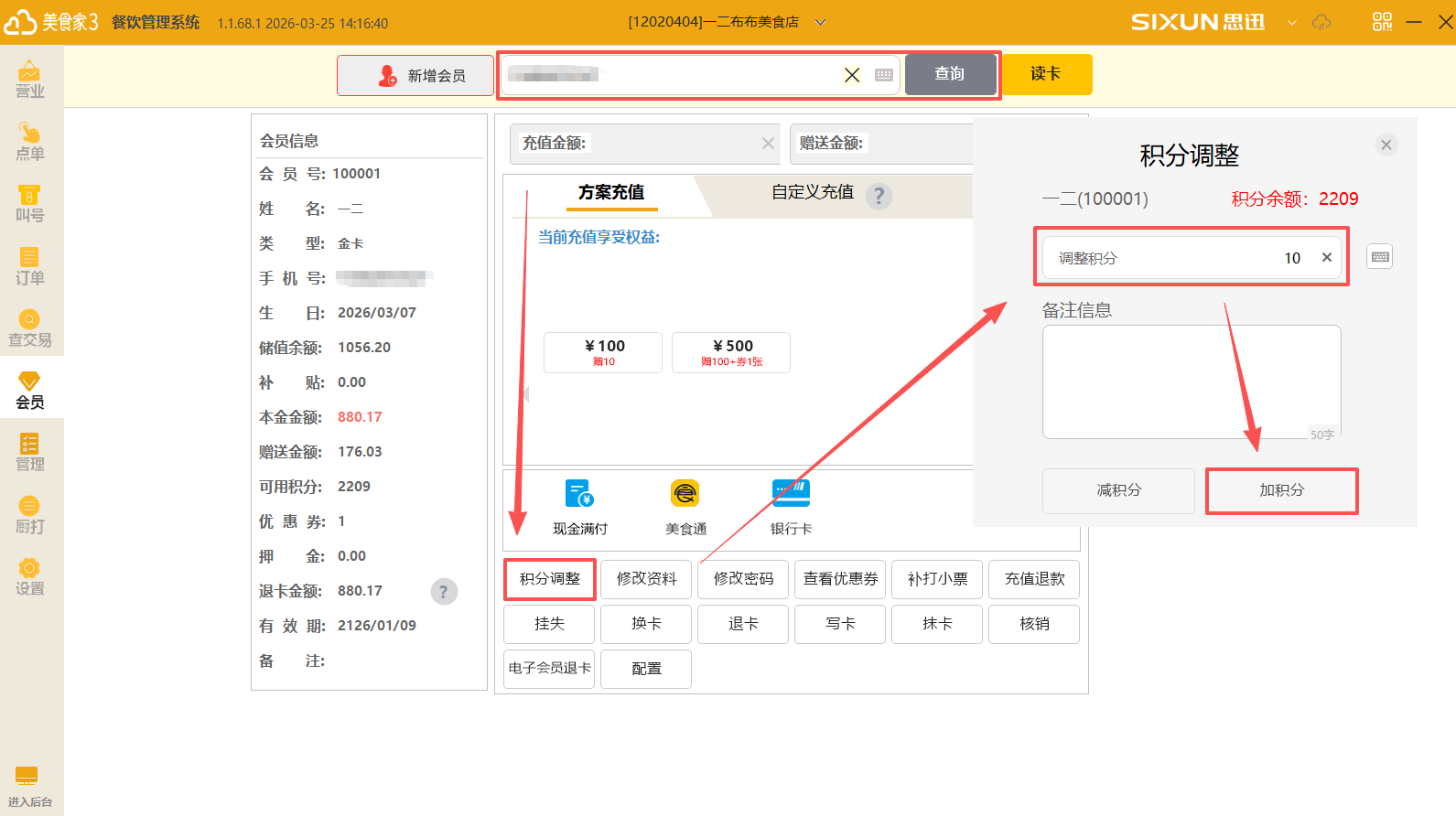The image size is (1456, 816).
Task: Open on-screen keyboard beside 调整积分 field
Action: [1380, 257]
